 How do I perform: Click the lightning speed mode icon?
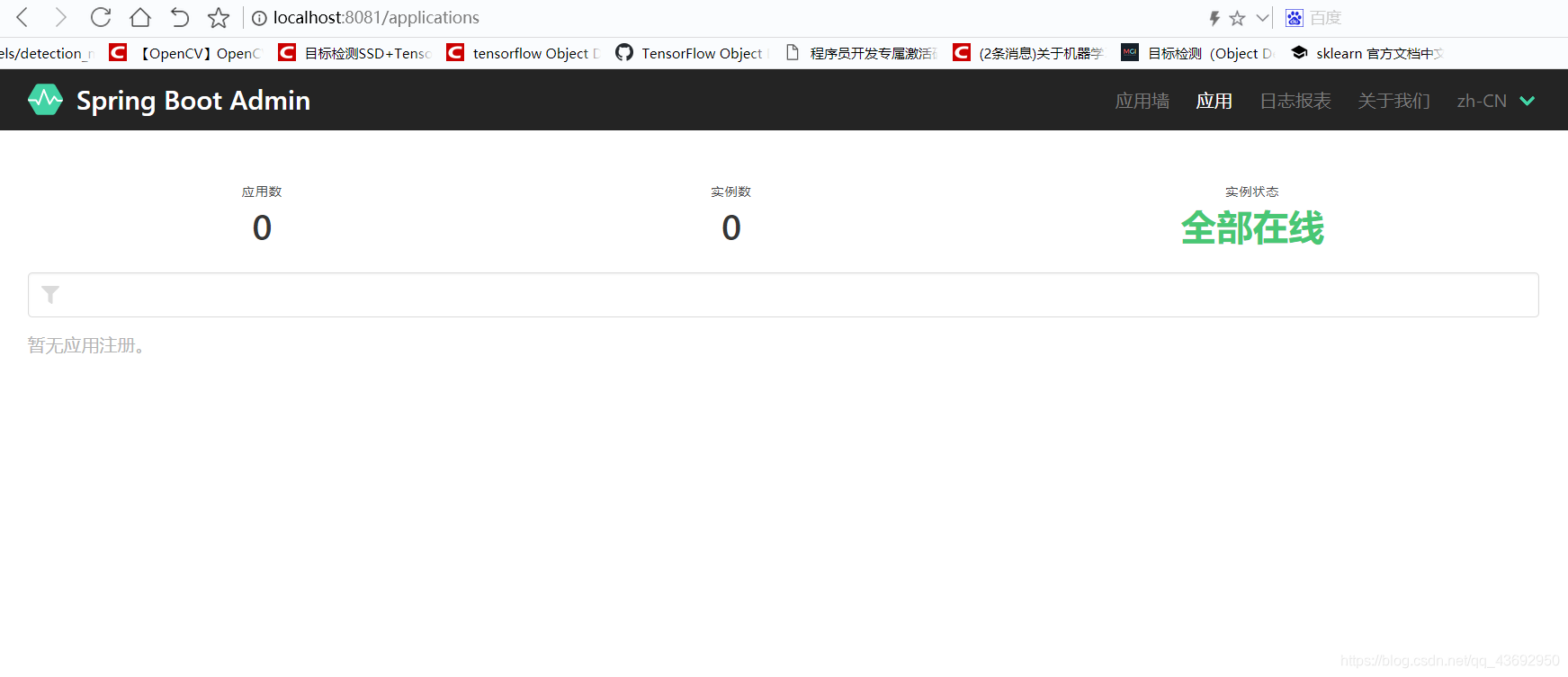tap(1214, 18)
